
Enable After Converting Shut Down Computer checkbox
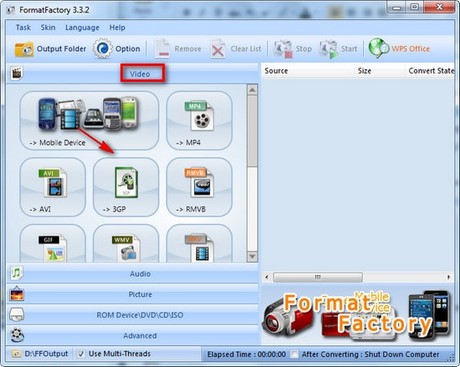[x=294, y=354]
